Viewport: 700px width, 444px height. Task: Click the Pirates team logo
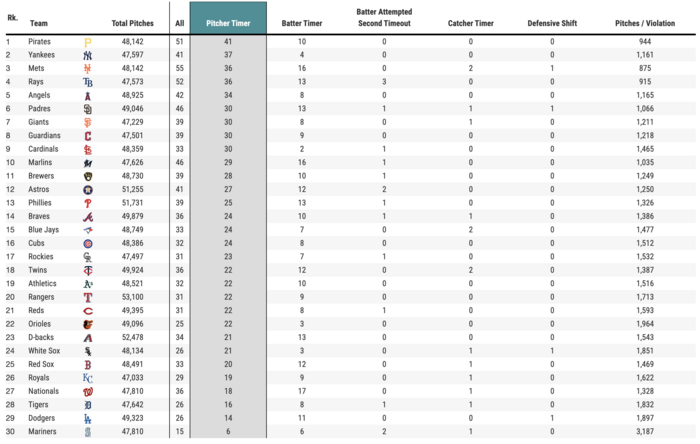coord(88,41)
